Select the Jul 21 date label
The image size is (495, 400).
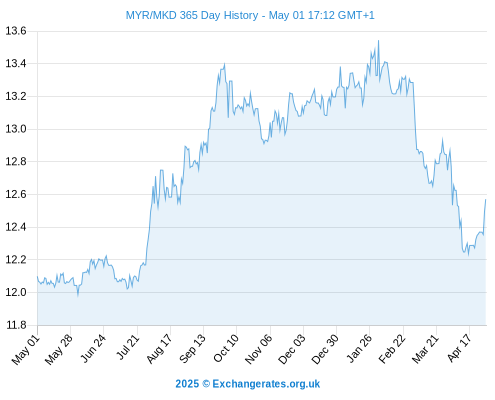point(128,347)
